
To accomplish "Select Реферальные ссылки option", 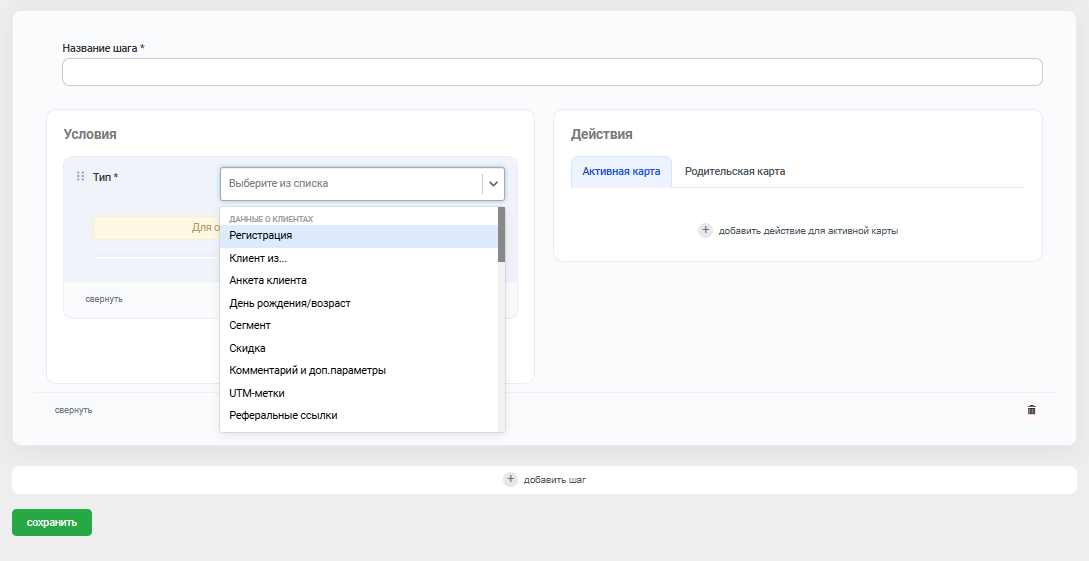I will coord(283,416).
